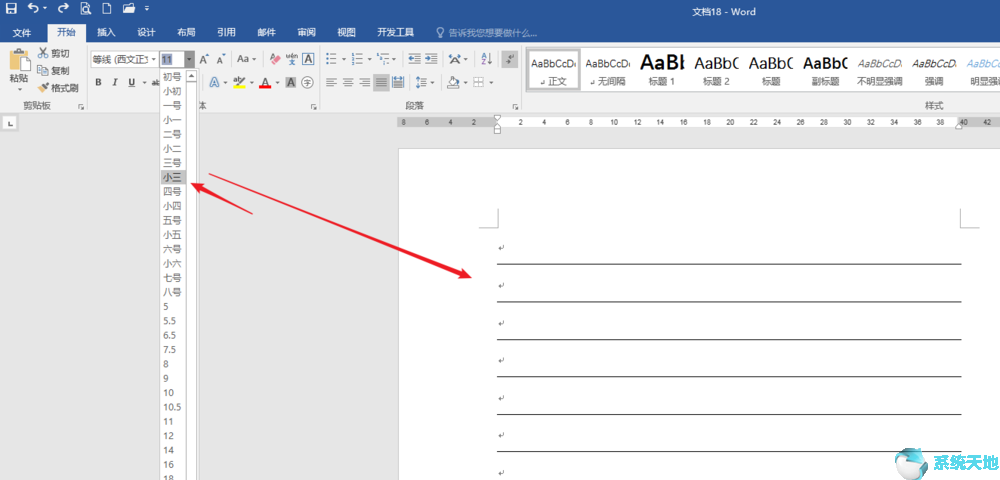
Task: Click Decrease Indent icon
Action: coord(415,59)
